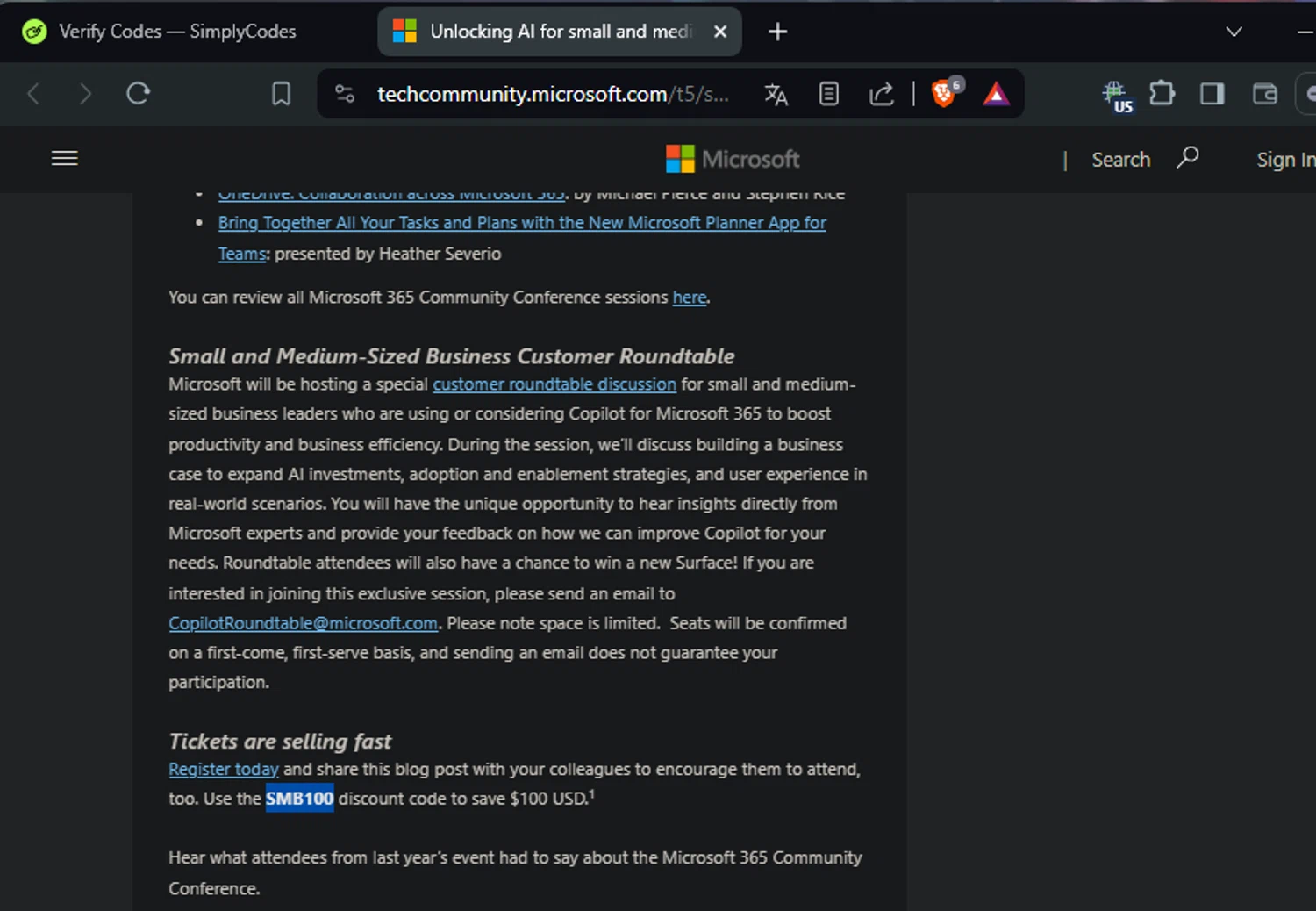Switch to the Verify Codes SimplyCodes tab
Image resolution: width=1316 pixels, height=911 pixels.
(x=175, y=32)
